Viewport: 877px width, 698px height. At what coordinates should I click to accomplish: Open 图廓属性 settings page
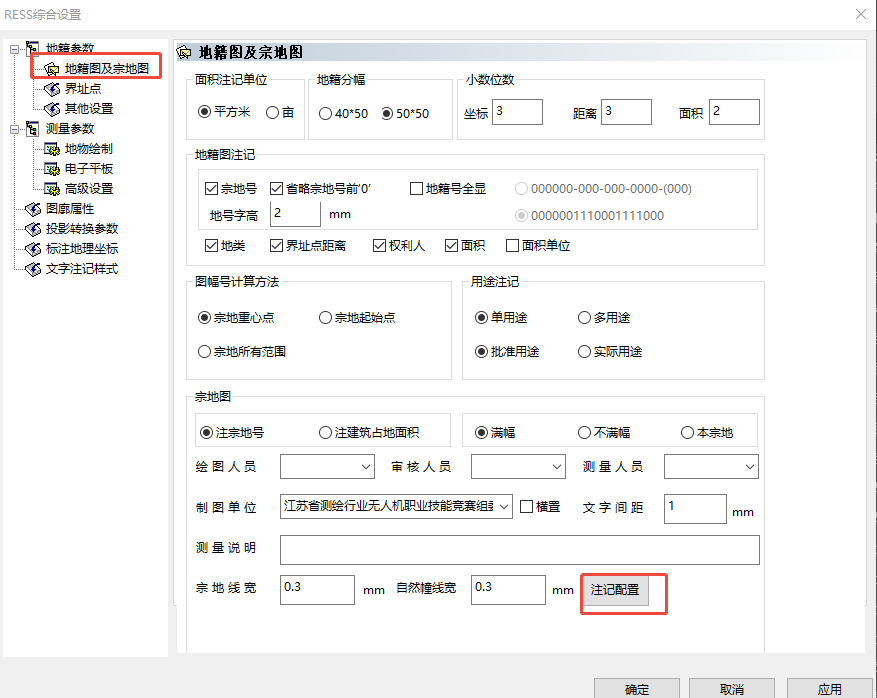pyautogui.click(x=70, y=209)
